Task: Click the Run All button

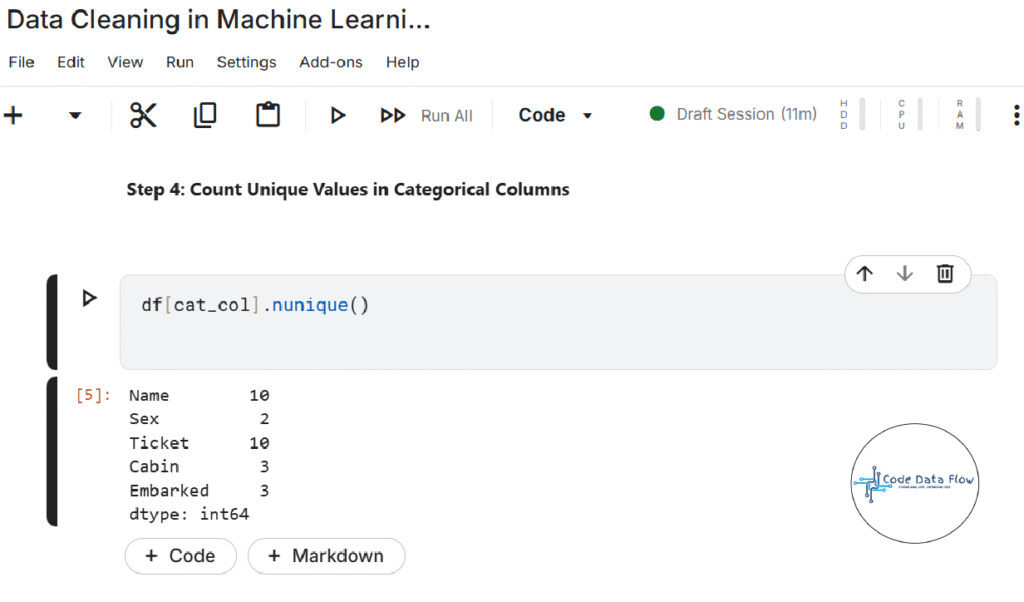Action: click(427, 116)
